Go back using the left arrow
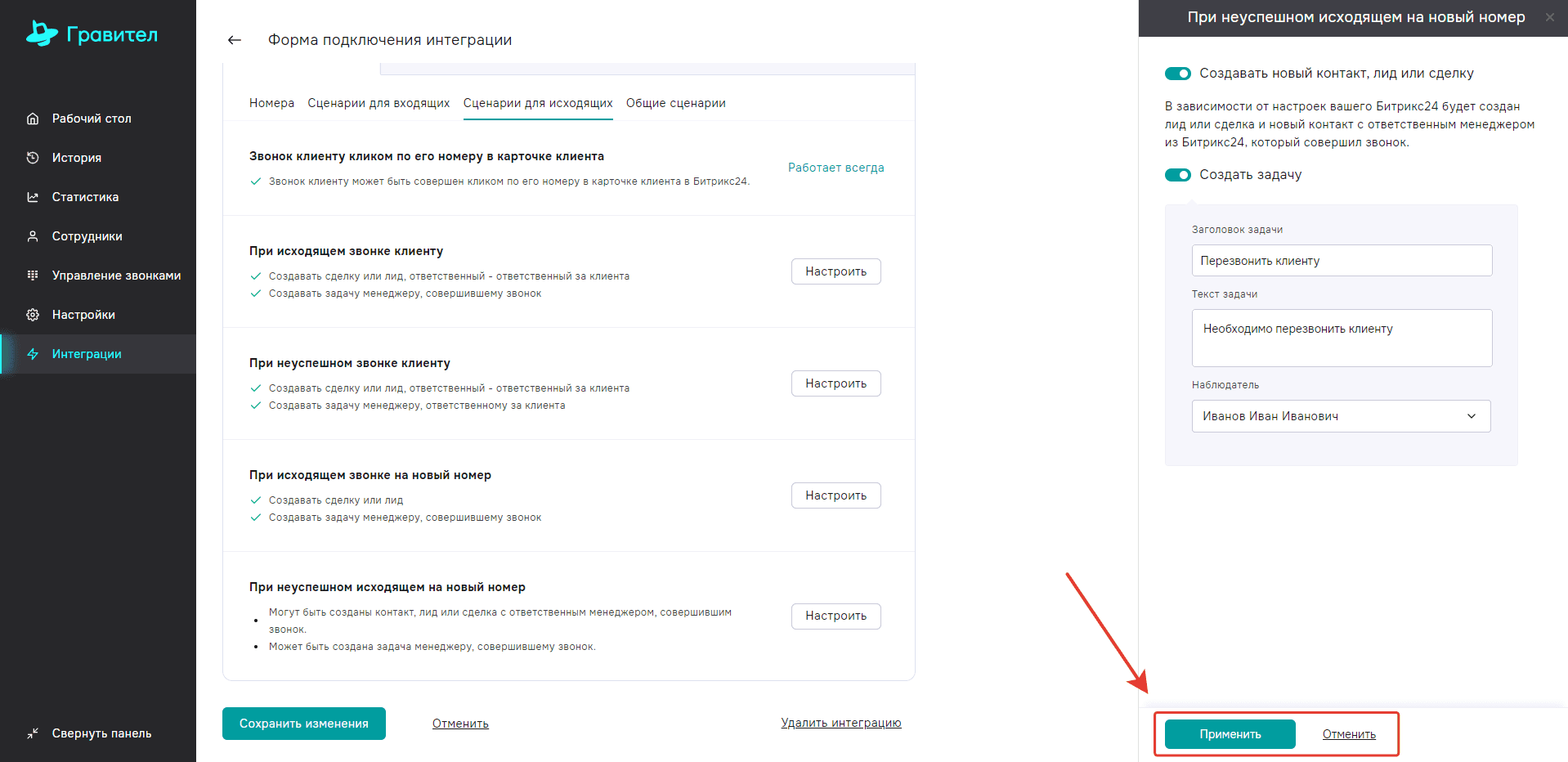The height and width of the screenshot is (762, 1568). [x=235, y=40]
